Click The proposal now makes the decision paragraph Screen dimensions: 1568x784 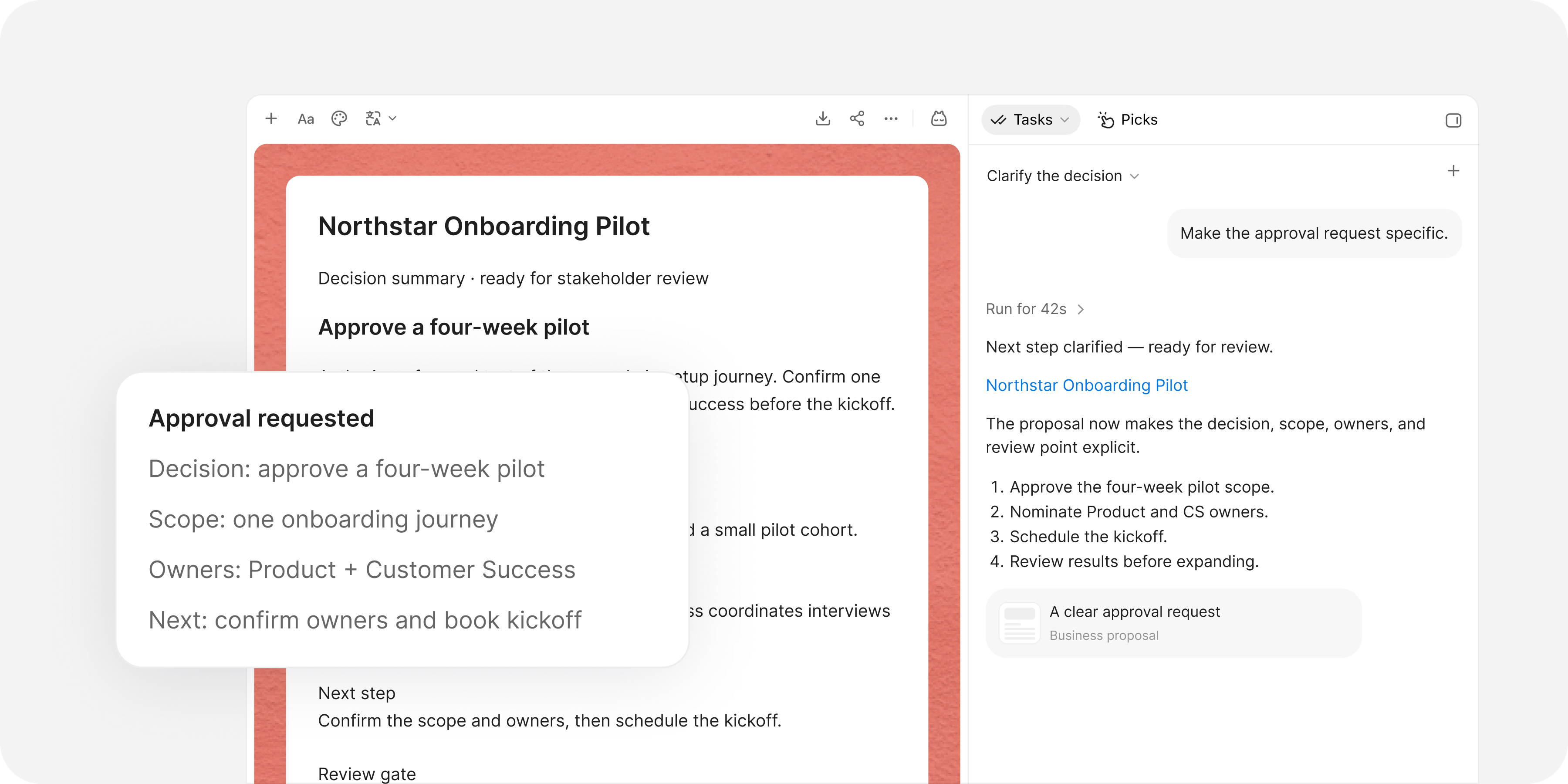pos(1205,435)
